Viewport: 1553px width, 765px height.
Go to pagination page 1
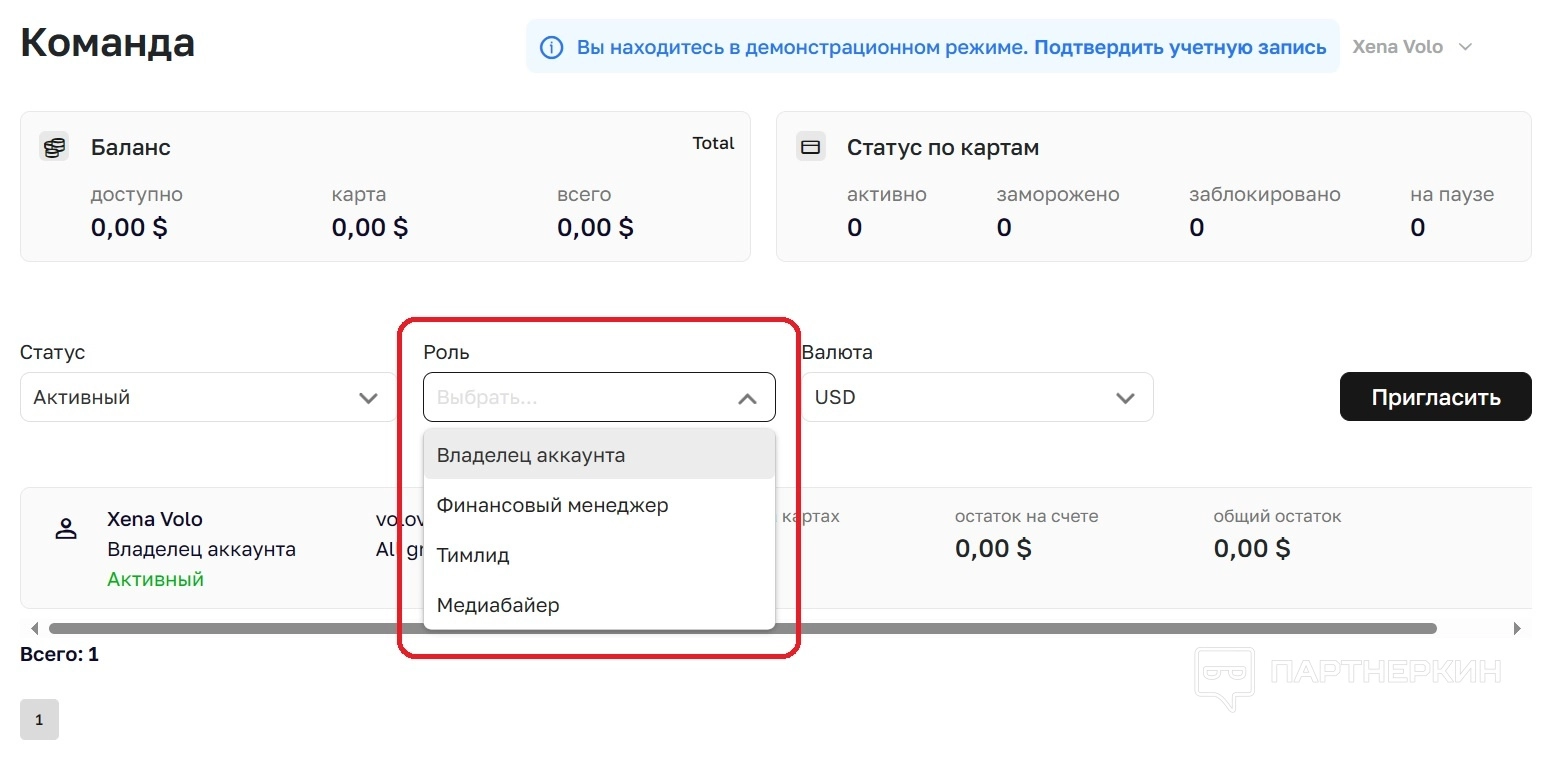tap(39, 720)
